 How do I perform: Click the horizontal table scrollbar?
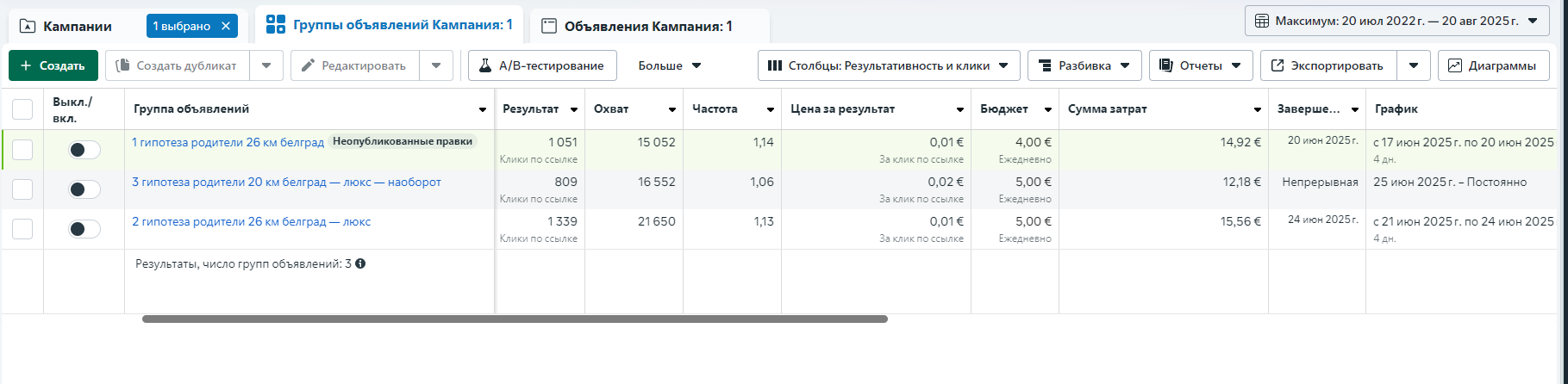click(515, 319)
